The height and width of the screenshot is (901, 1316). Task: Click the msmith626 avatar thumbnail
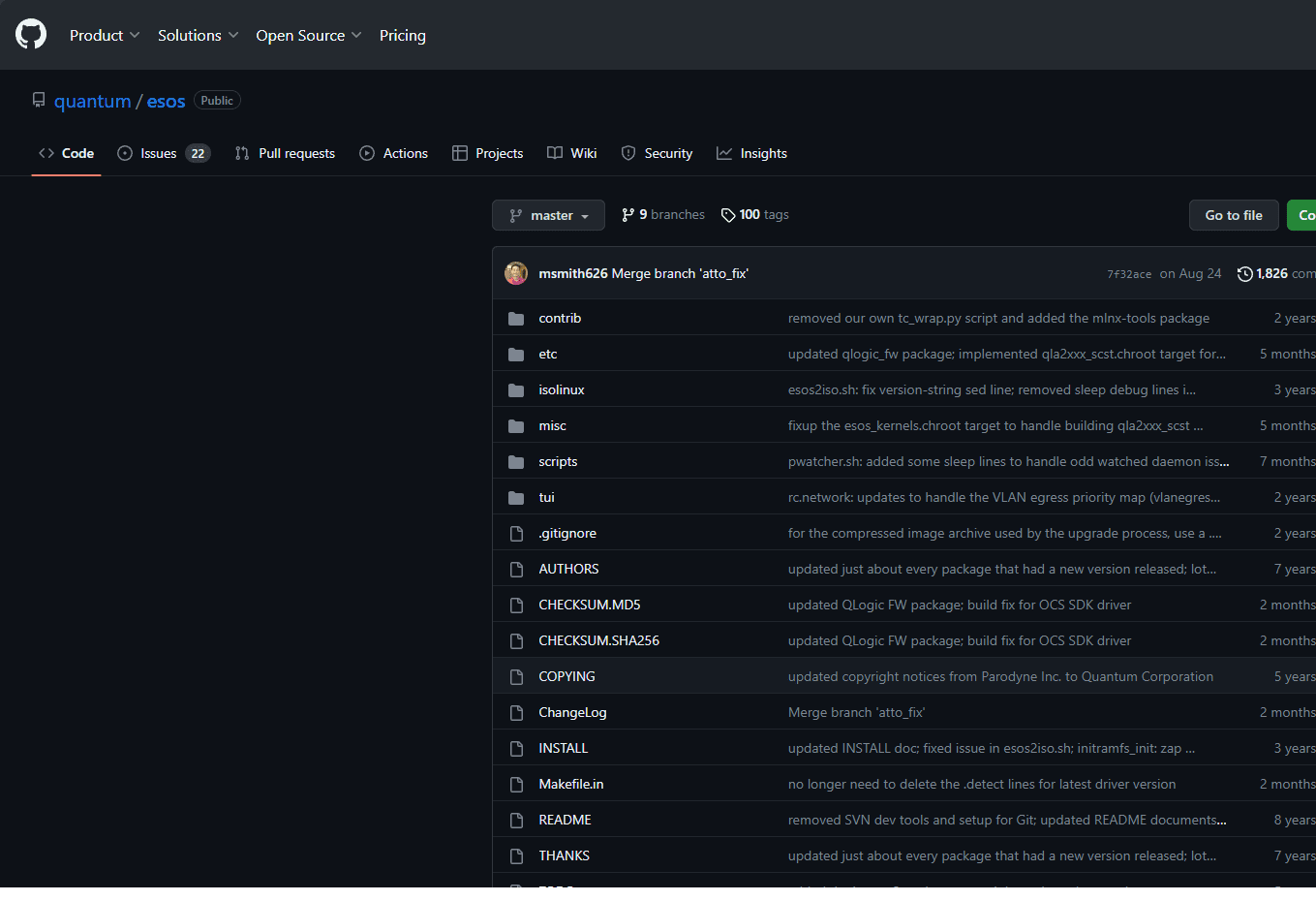[516, 273]
